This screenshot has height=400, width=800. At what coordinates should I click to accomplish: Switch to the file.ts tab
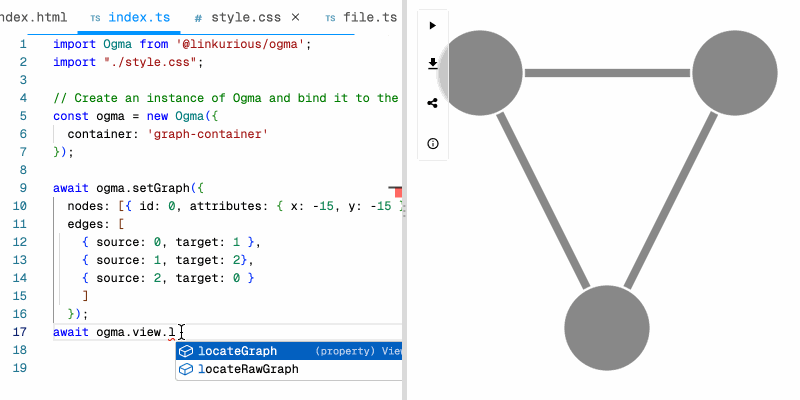(362, 18)
